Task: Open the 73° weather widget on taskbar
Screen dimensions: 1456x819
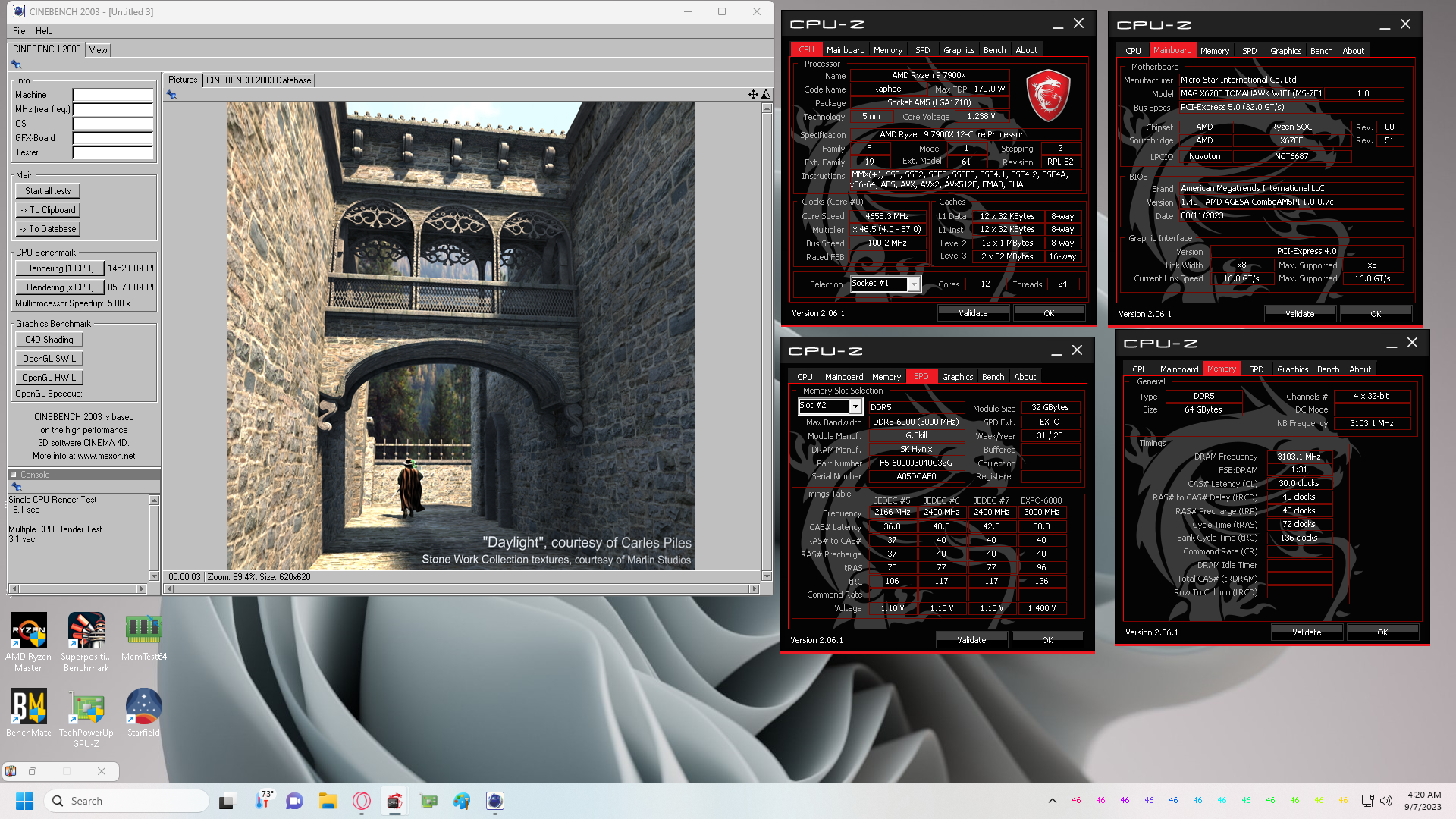Action: [262, 801]
